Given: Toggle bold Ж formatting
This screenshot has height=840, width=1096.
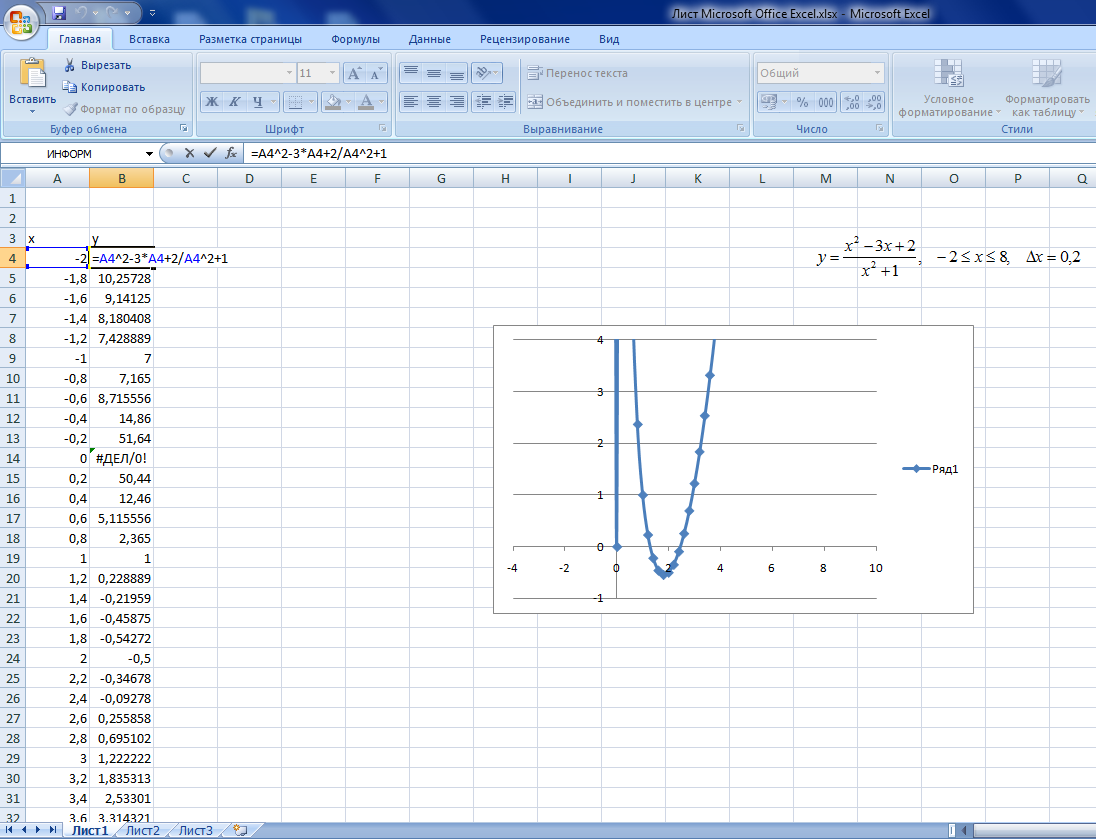Looking at the screenshot, I should [x=212, y=101].
